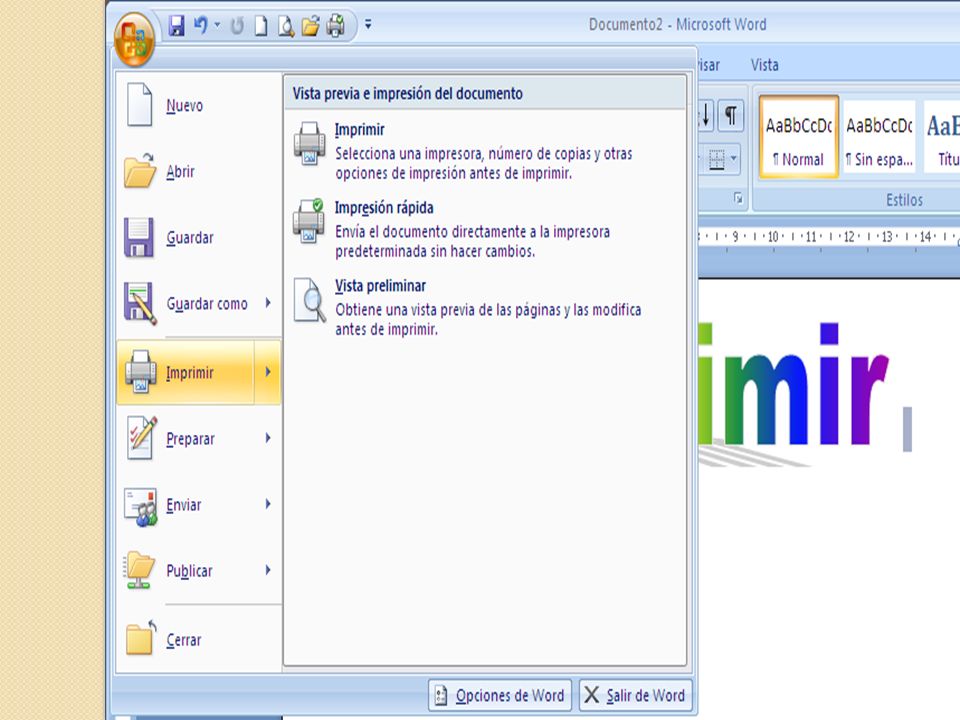Open the paragraph dialog launcher icon
The image size is (960, 720).
click(738, 198)
